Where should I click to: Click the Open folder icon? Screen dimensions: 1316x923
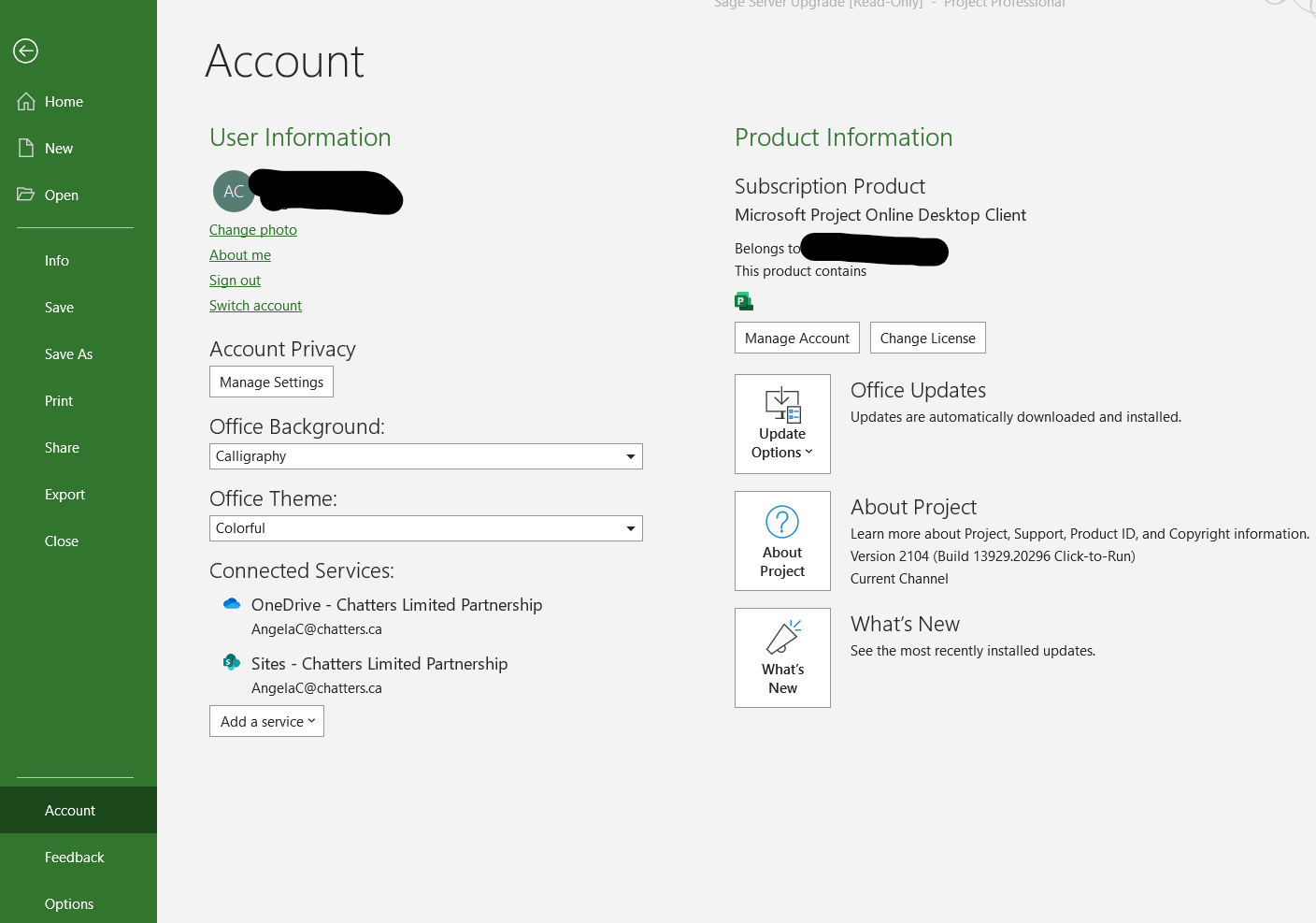26,195
